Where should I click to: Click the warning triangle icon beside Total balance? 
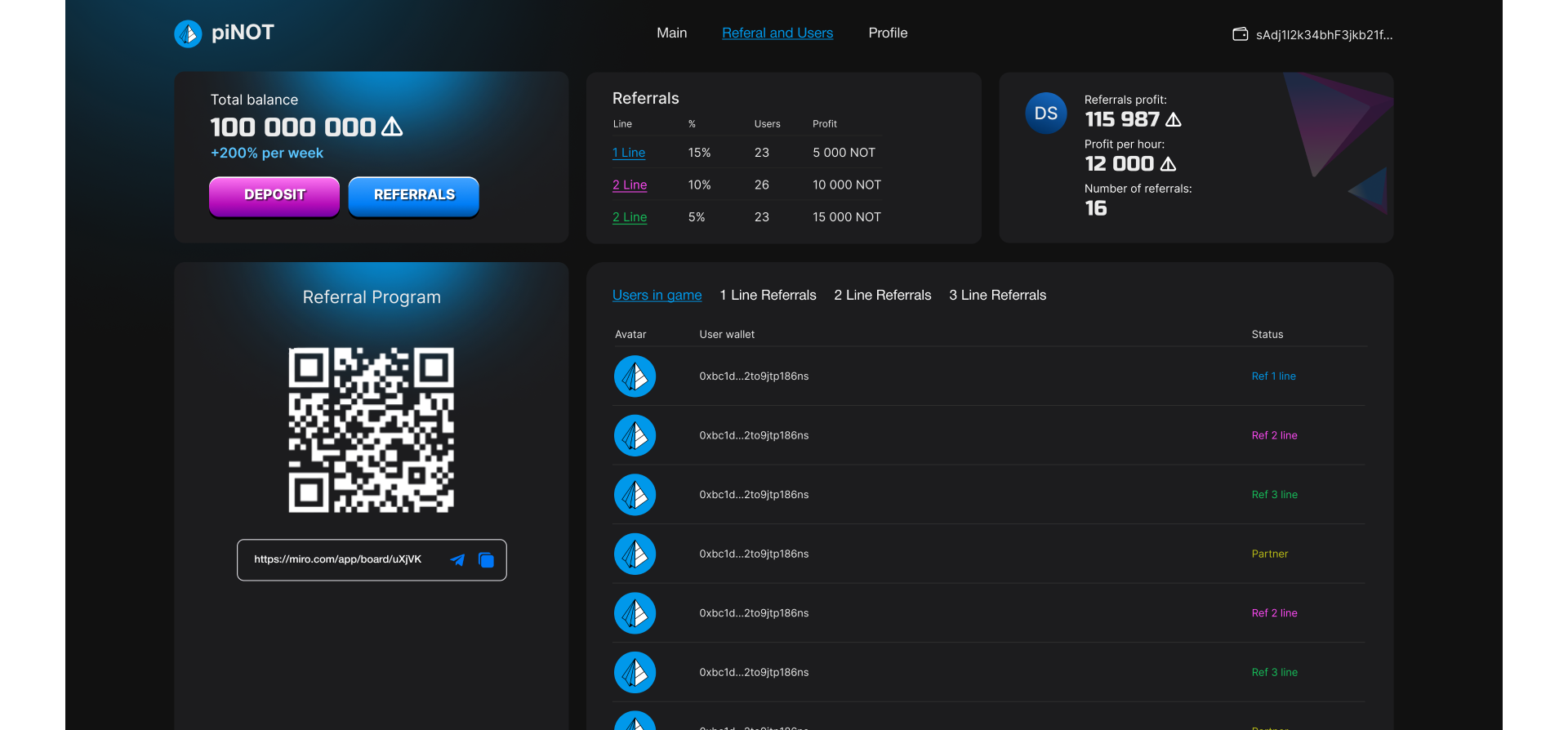coord(392,127)
